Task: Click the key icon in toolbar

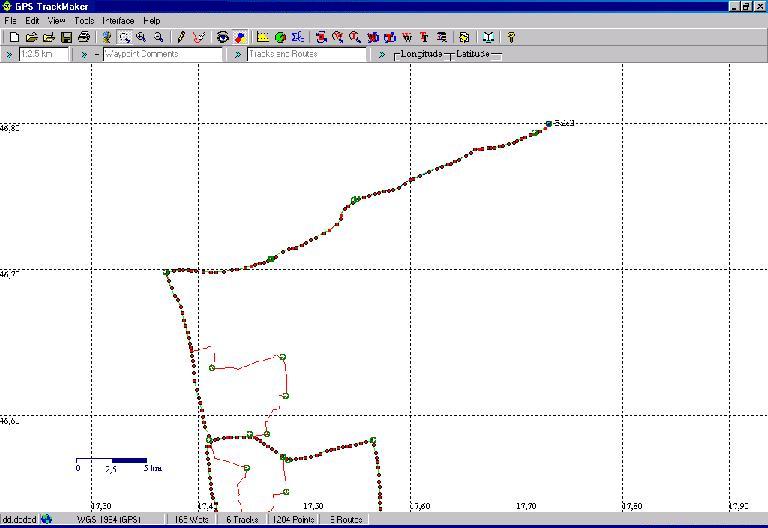Action: click(x=511, y=37)
